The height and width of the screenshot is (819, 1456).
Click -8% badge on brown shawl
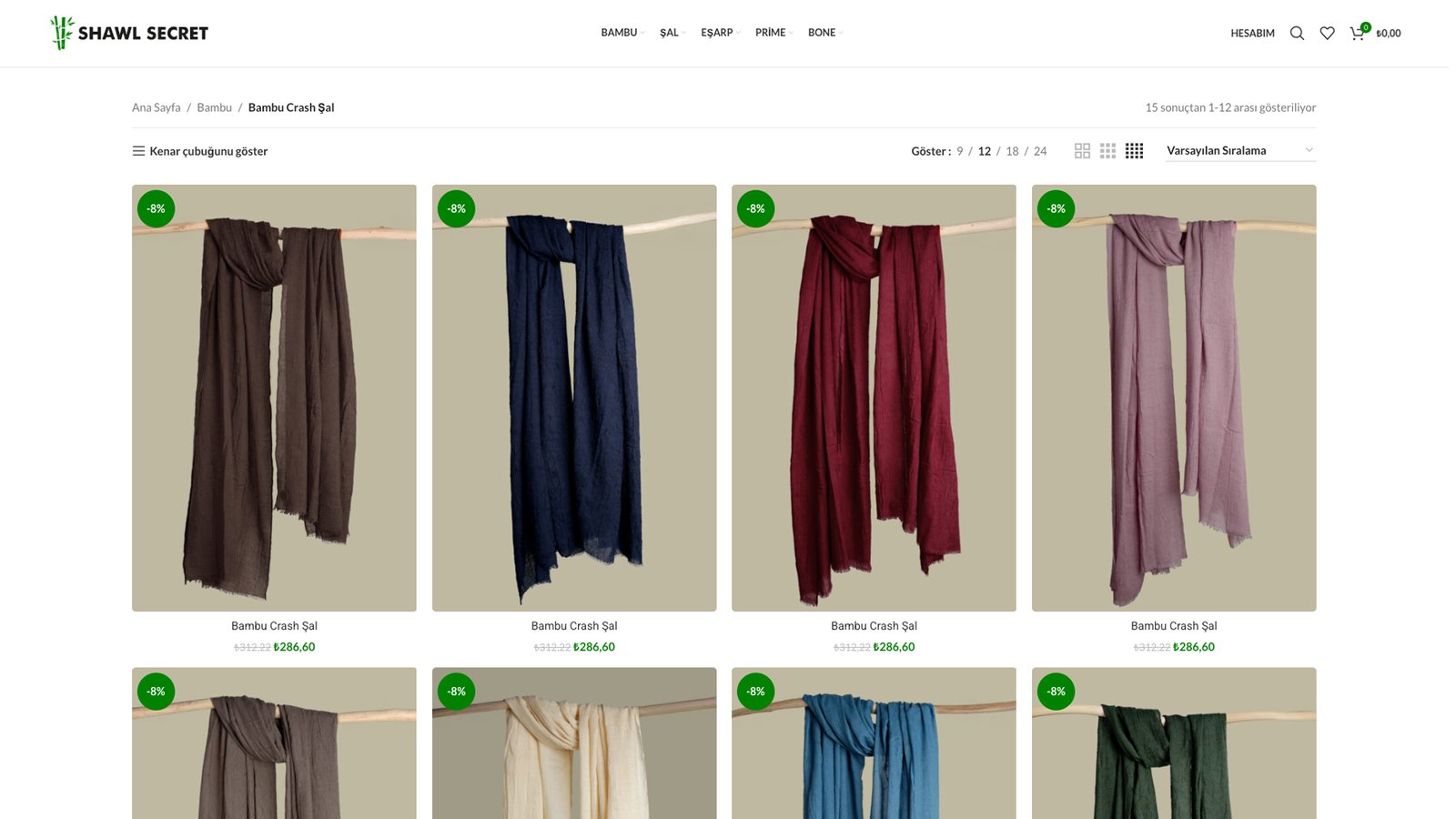157,208
